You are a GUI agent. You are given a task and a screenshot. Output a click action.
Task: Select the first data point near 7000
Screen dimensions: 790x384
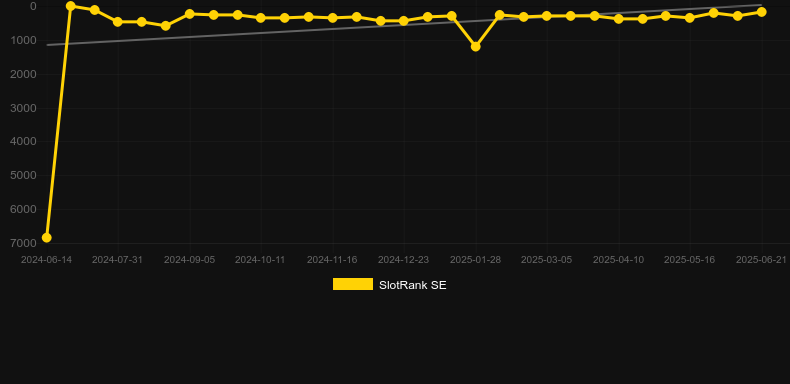[46, 237]
